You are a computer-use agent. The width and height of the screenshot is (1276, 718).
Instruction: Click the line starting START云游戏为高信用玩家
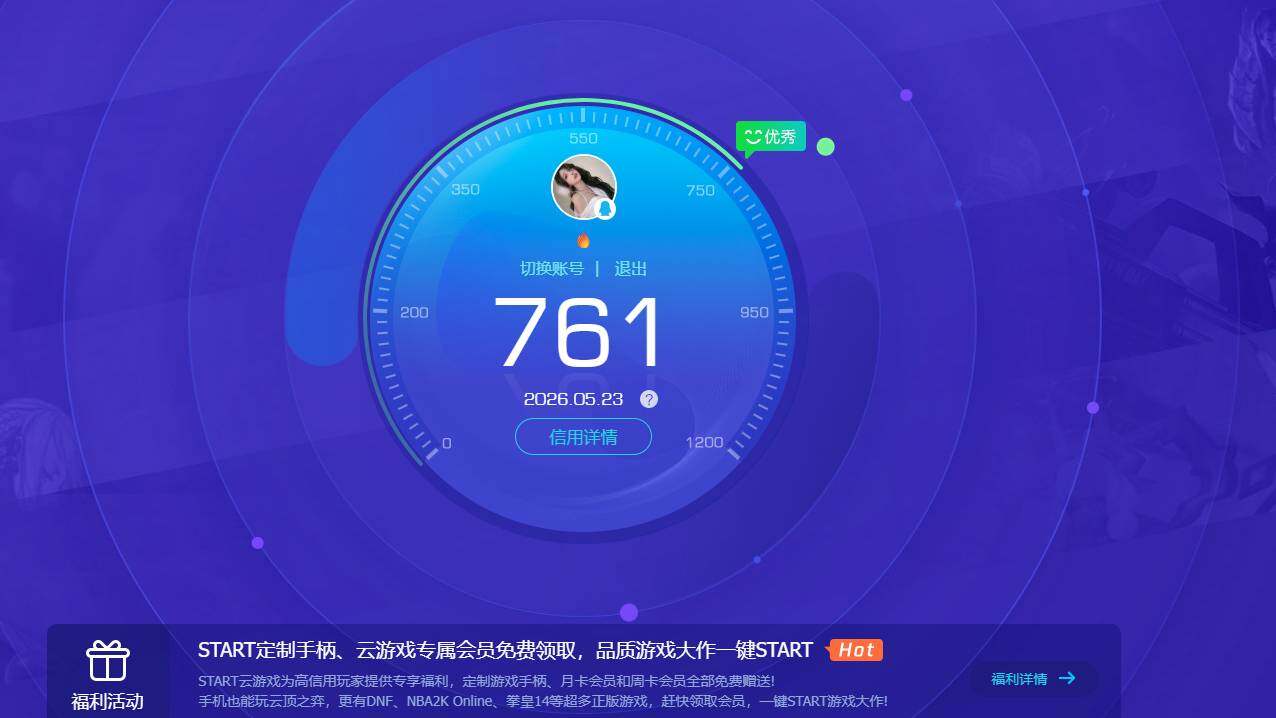tap(486, 681)
